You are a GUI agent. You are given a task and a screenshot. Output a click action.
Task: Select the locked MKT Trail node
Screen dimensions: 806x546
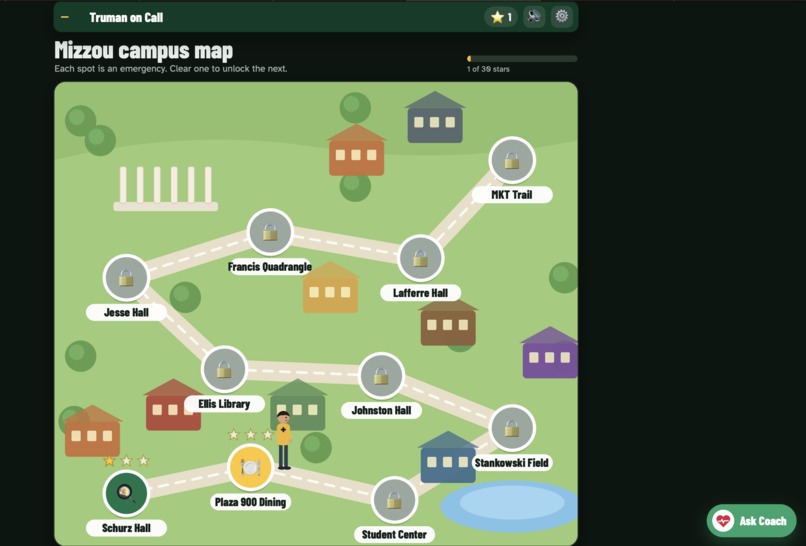coord(512,160)
